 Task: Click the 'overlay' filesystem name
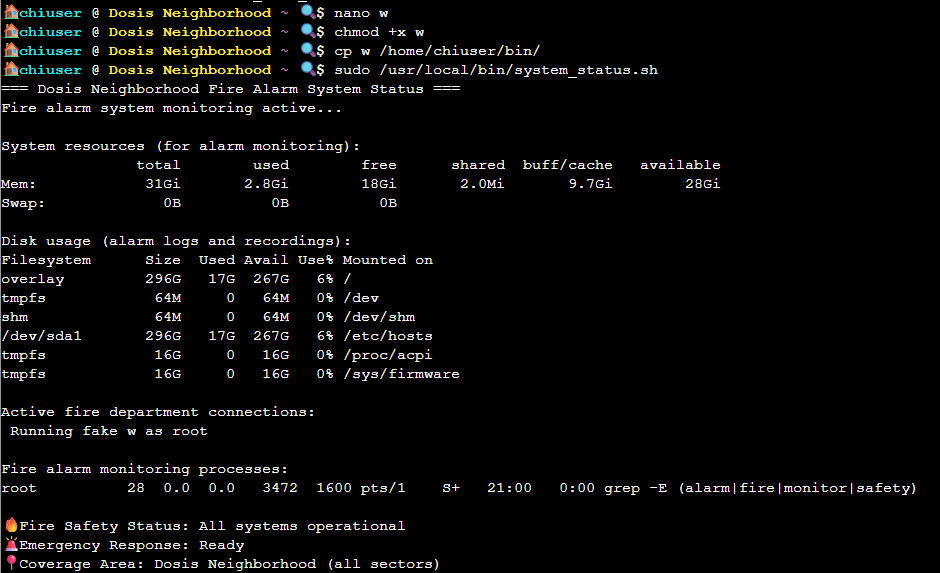coord(32,280)
